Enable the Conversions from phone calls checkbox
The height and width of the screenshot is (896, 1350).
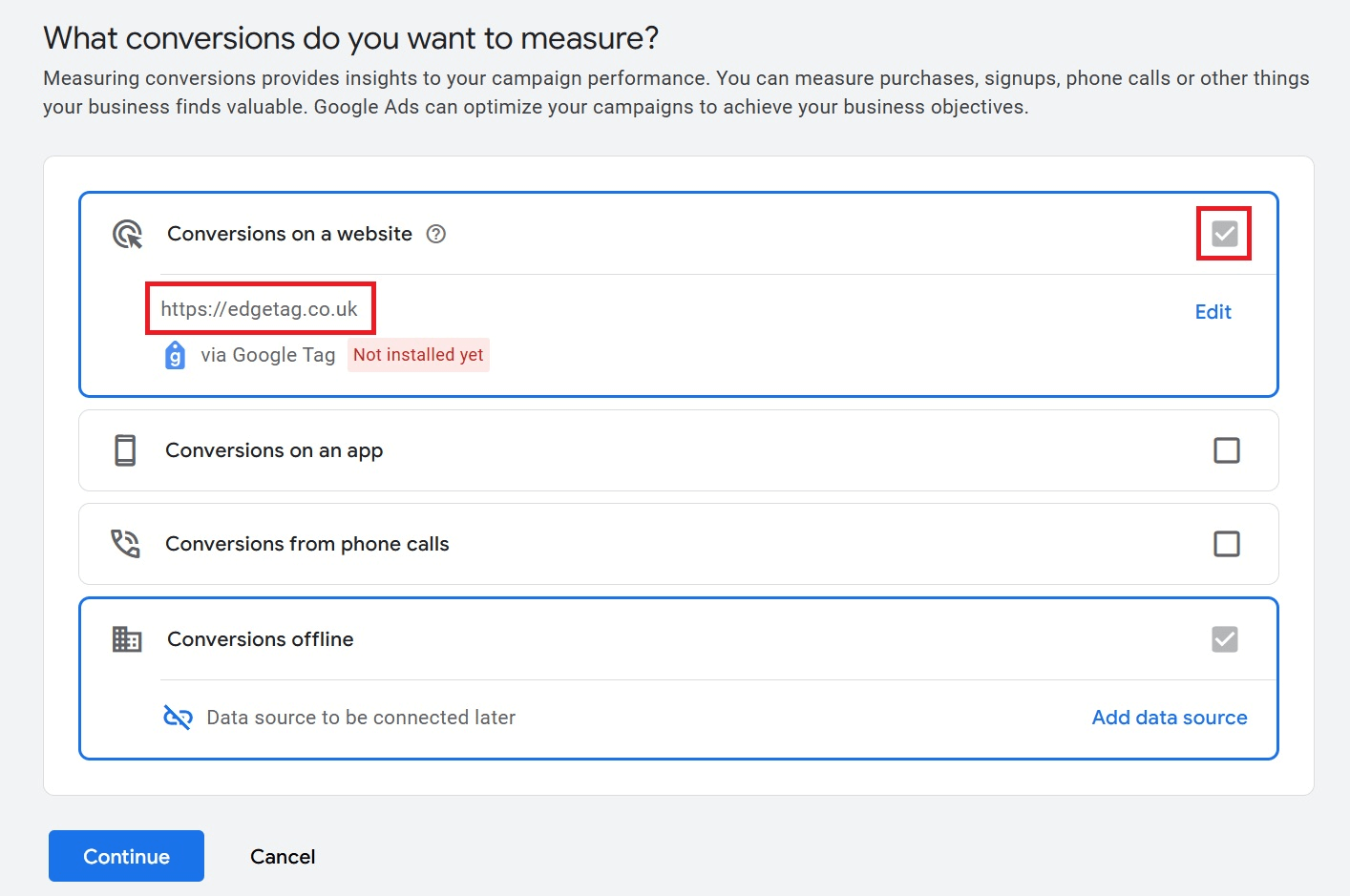1227,544
